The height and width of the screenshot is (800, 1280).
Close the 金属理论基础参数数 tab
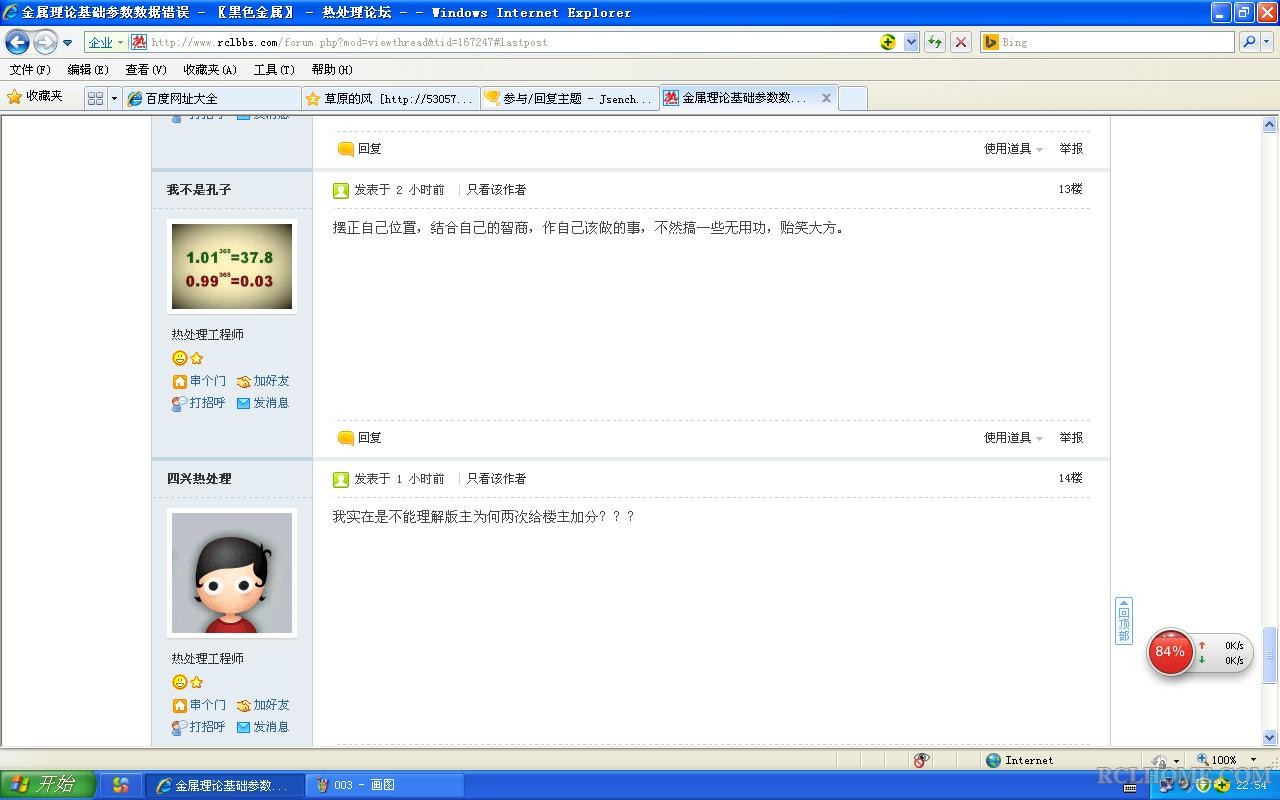point(826,98)
